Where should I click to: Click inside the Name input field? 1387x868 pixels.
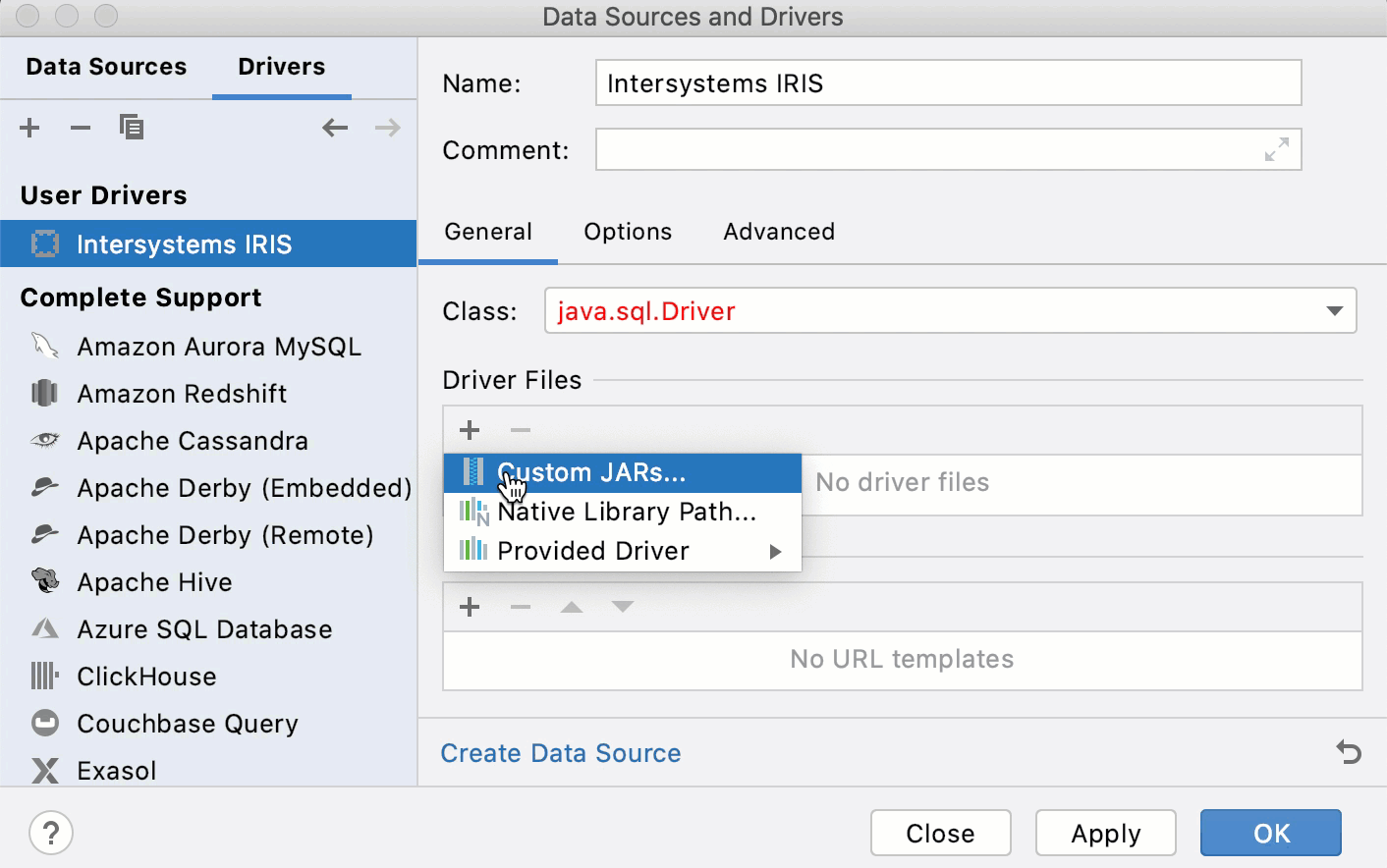point(947,82)
